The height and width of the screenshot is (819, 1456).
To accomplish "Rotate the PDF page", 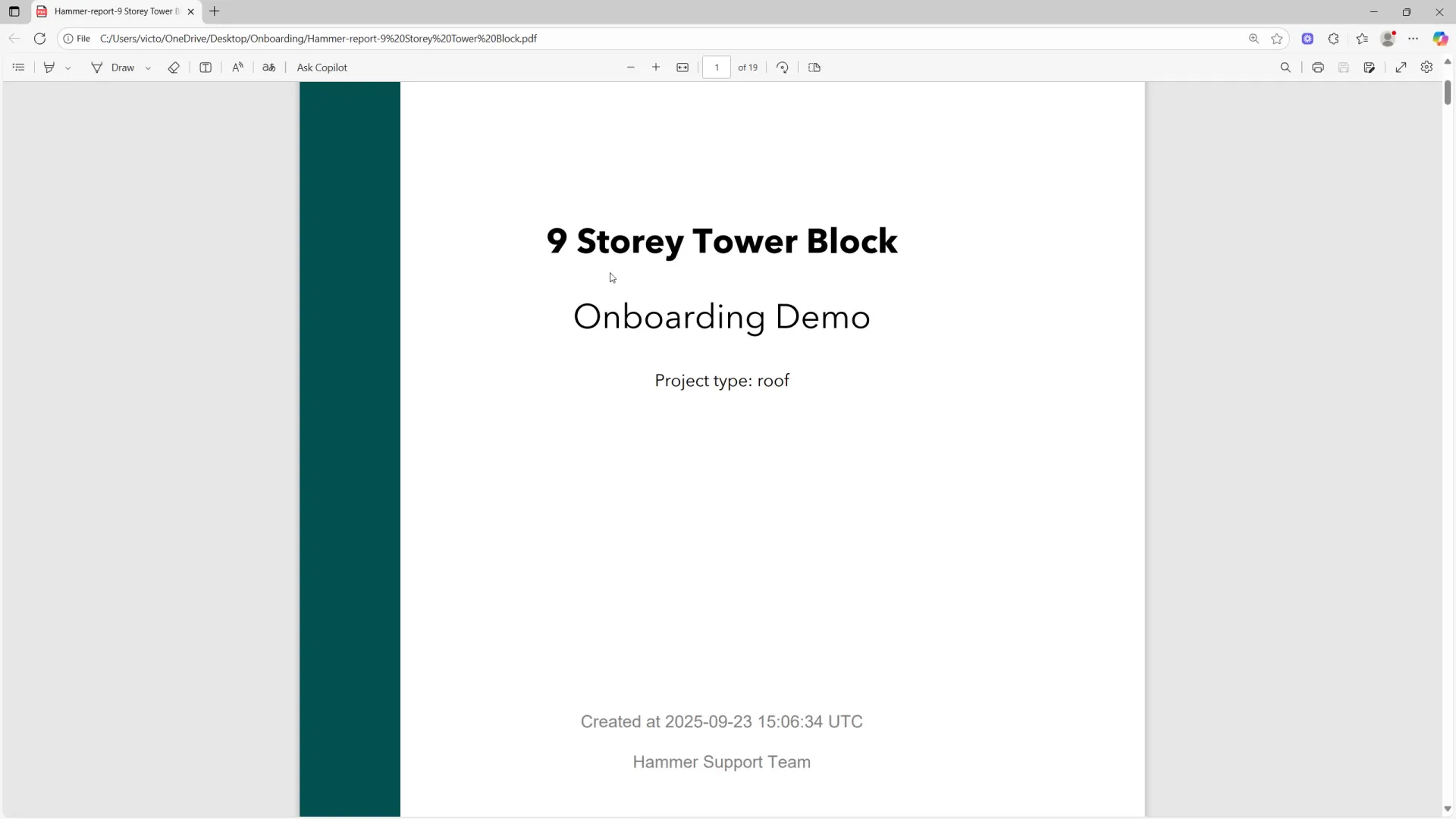I will pyautogui.click(x=783, y=67).
